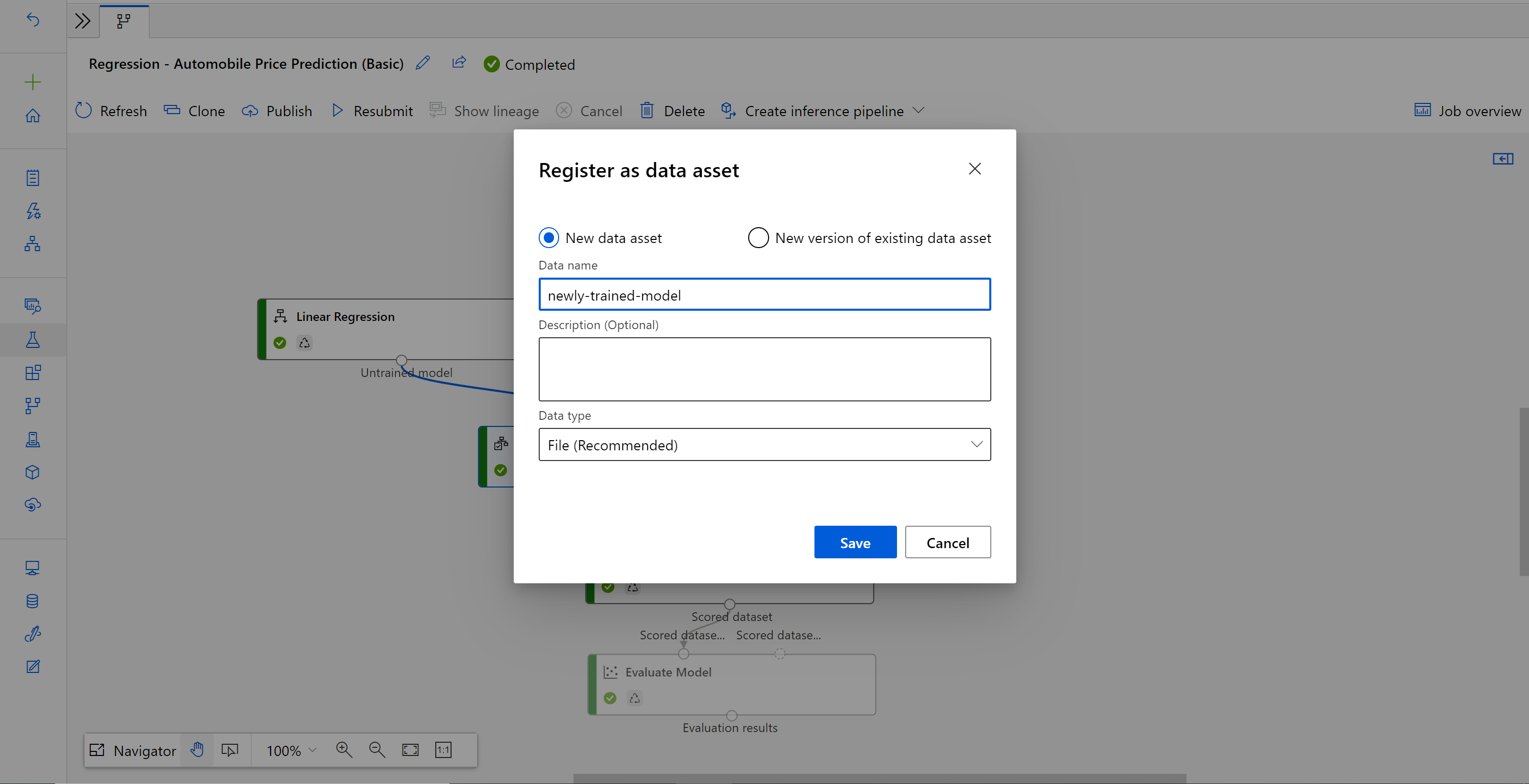The image size is (1529, 784).
Task: Click the Description optional text area
Action: (x=764, y=368)
